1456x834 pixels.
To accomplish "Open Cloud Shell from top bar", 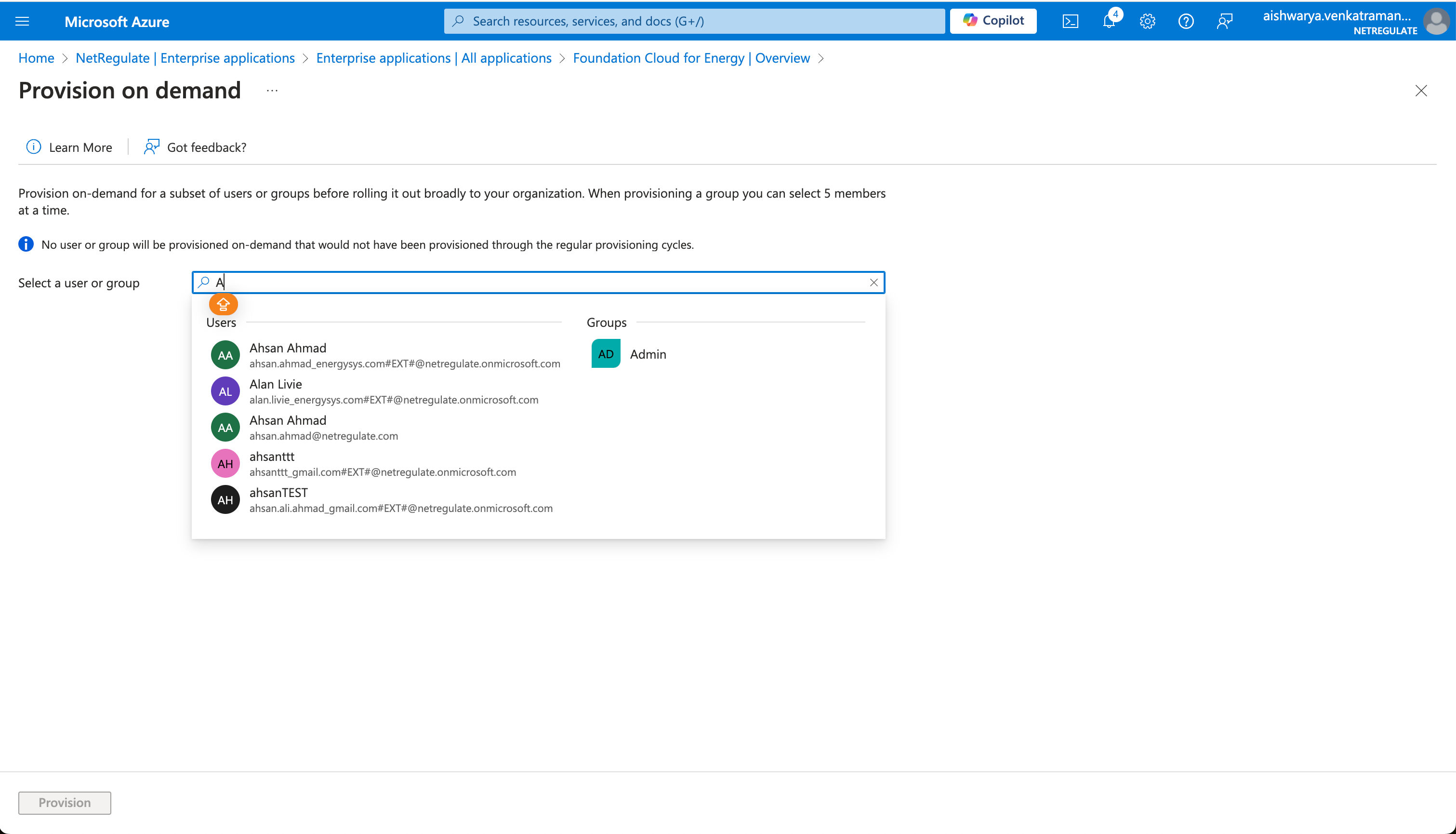I will [x=1070, y=21].
